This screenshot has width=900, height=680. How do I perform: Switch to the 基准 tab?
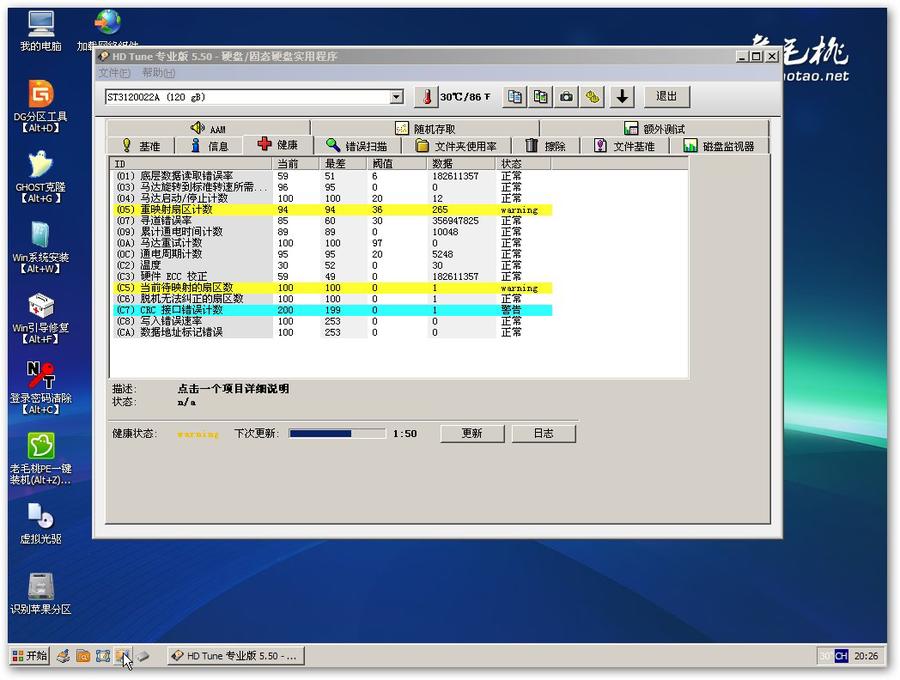[x=141, y=146]
